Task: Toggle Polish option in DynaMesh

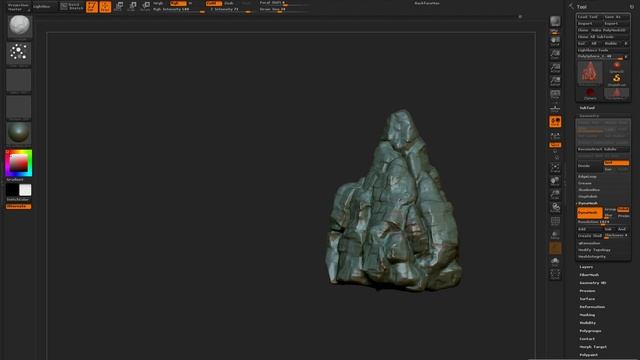Action: [x=623, y=209]
